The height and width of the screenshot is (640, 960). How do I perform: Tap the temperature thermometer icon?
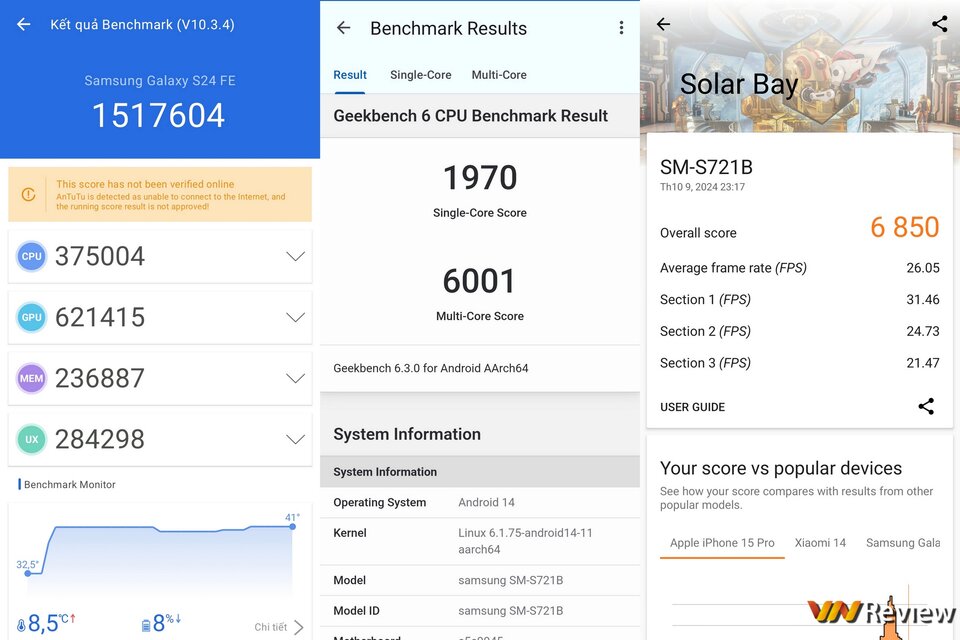(21, 625)
